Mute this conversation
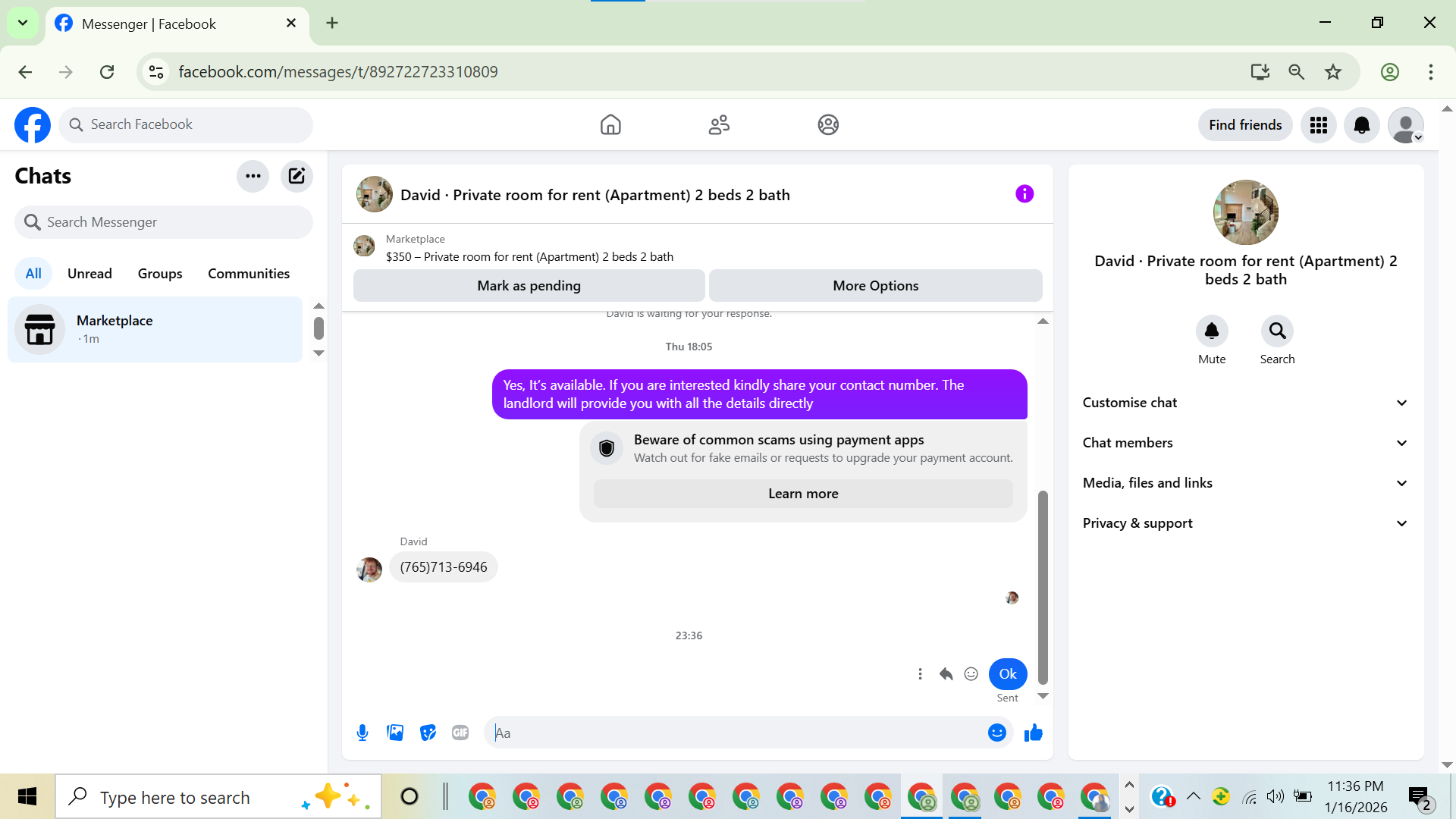Screen dimensions: 1456x819 click(1211, 331)
